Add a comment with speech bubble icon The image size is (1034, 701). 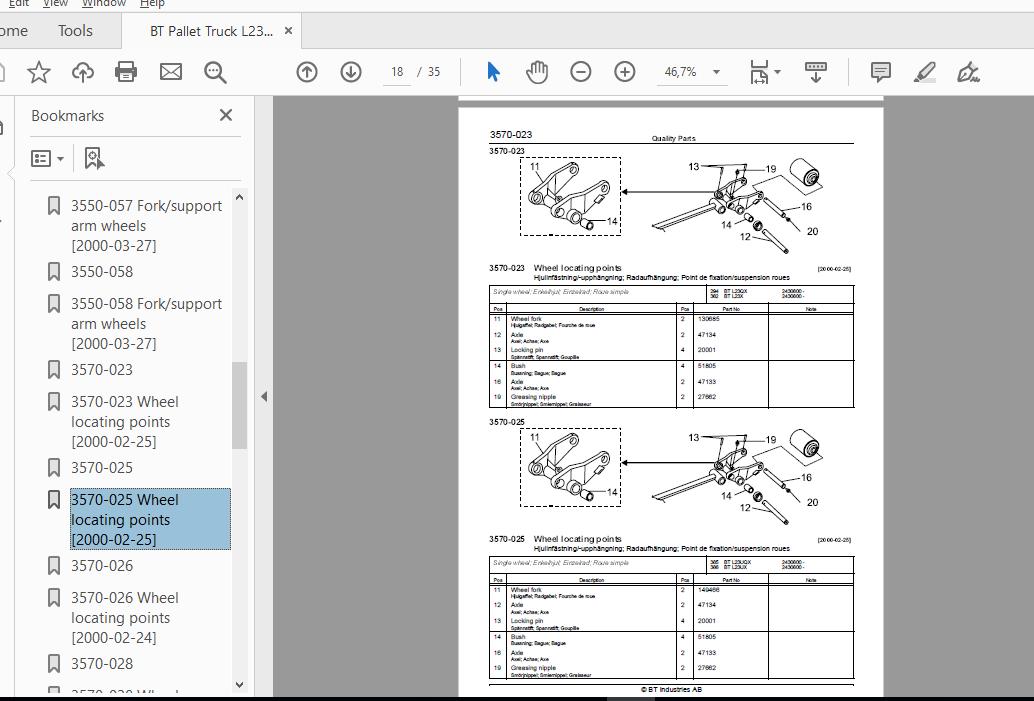[x=880, y=72]
